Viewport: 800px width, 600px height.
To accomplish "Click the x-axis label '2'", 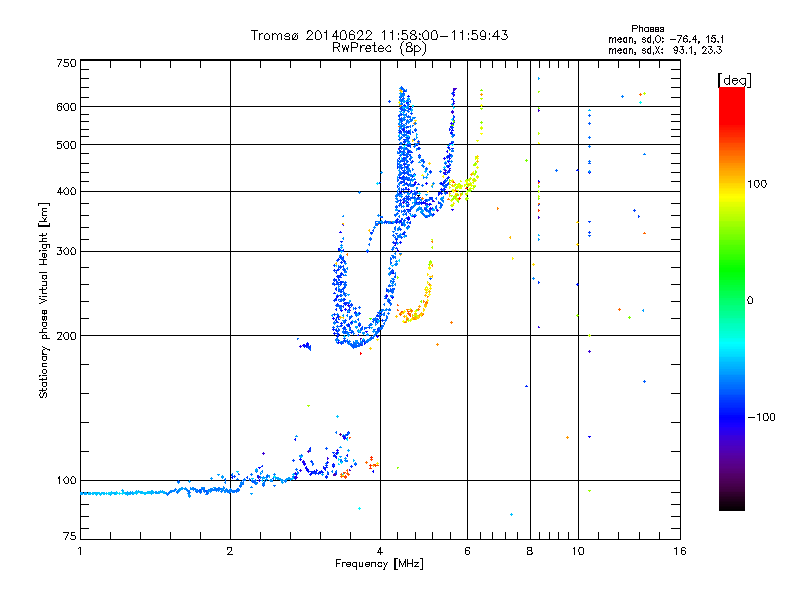I will [x=230, y=551].
